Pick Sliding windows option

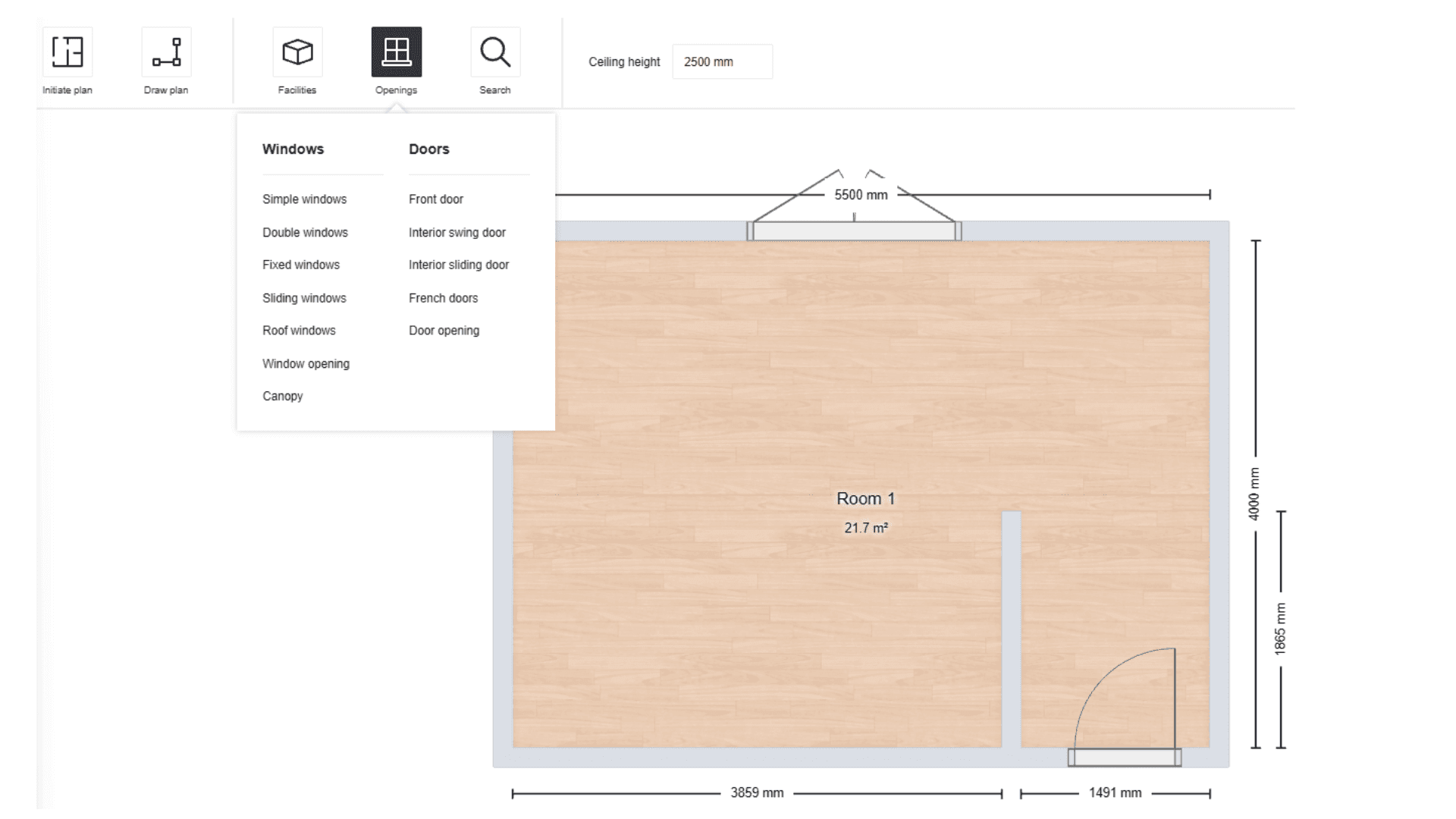pos(305,298)
